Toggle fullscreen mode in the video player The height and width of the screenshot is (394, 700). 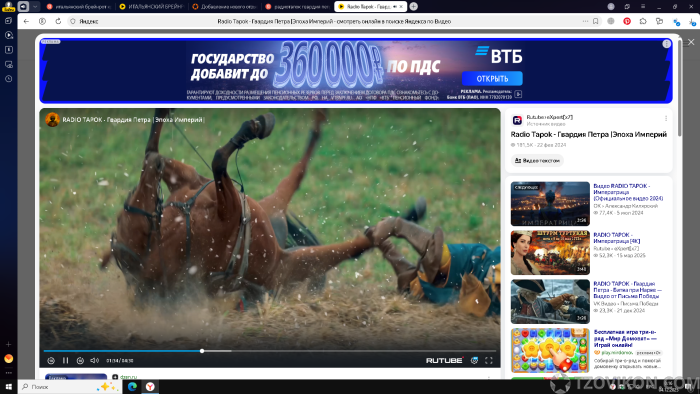pyautogui.click(x=489, y=361)
